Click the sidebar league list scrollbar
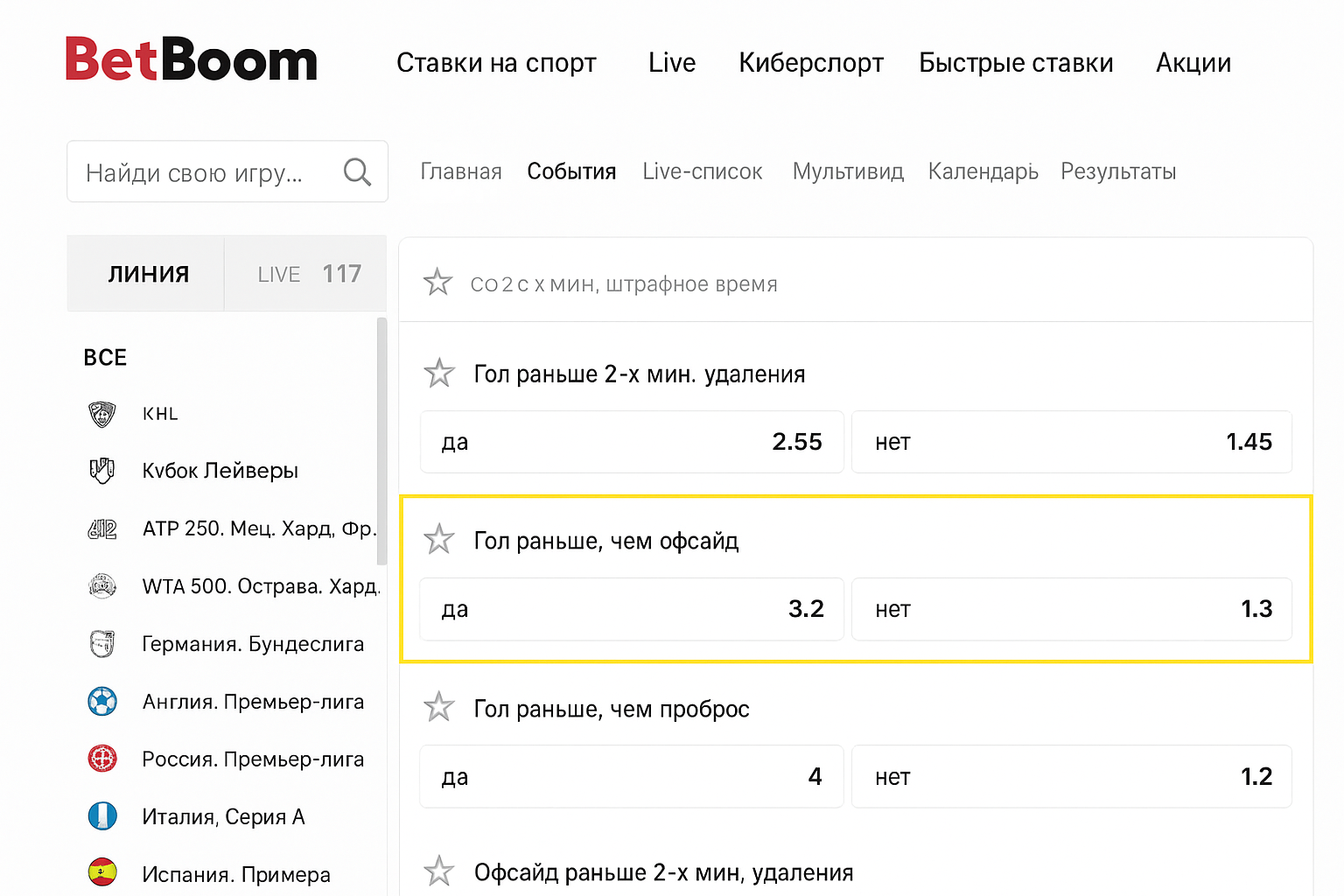Screen dimensions: 1344x896 pos(381,442)
